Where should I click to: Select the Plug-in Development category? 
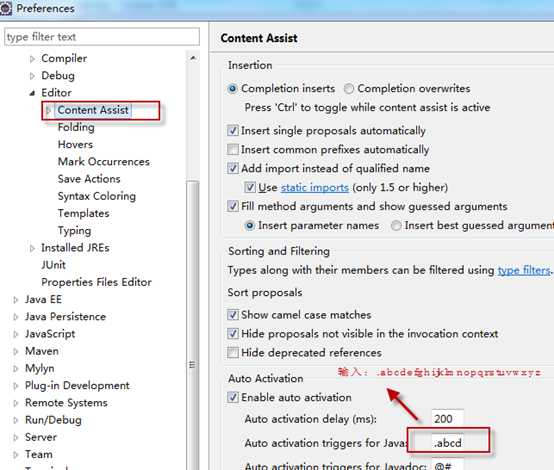click(x=77, y=386)
